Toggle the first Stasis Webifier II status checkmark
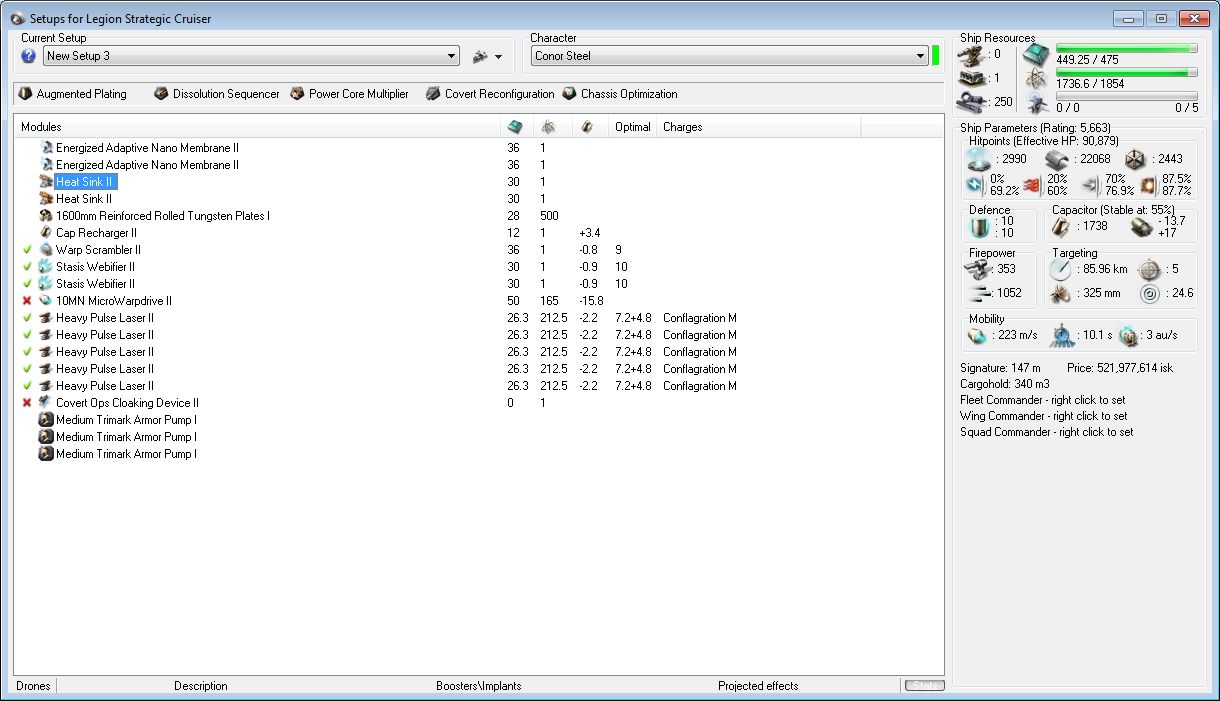1220x701 pixels. pos(28,267)
